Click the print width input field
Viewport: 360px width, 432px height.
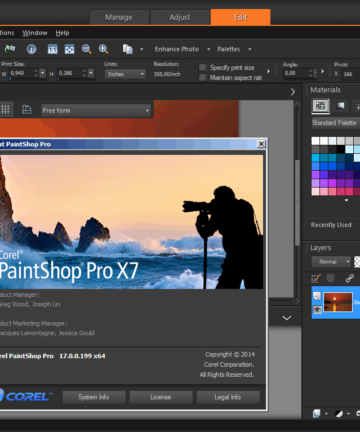(x=22, y=73)
